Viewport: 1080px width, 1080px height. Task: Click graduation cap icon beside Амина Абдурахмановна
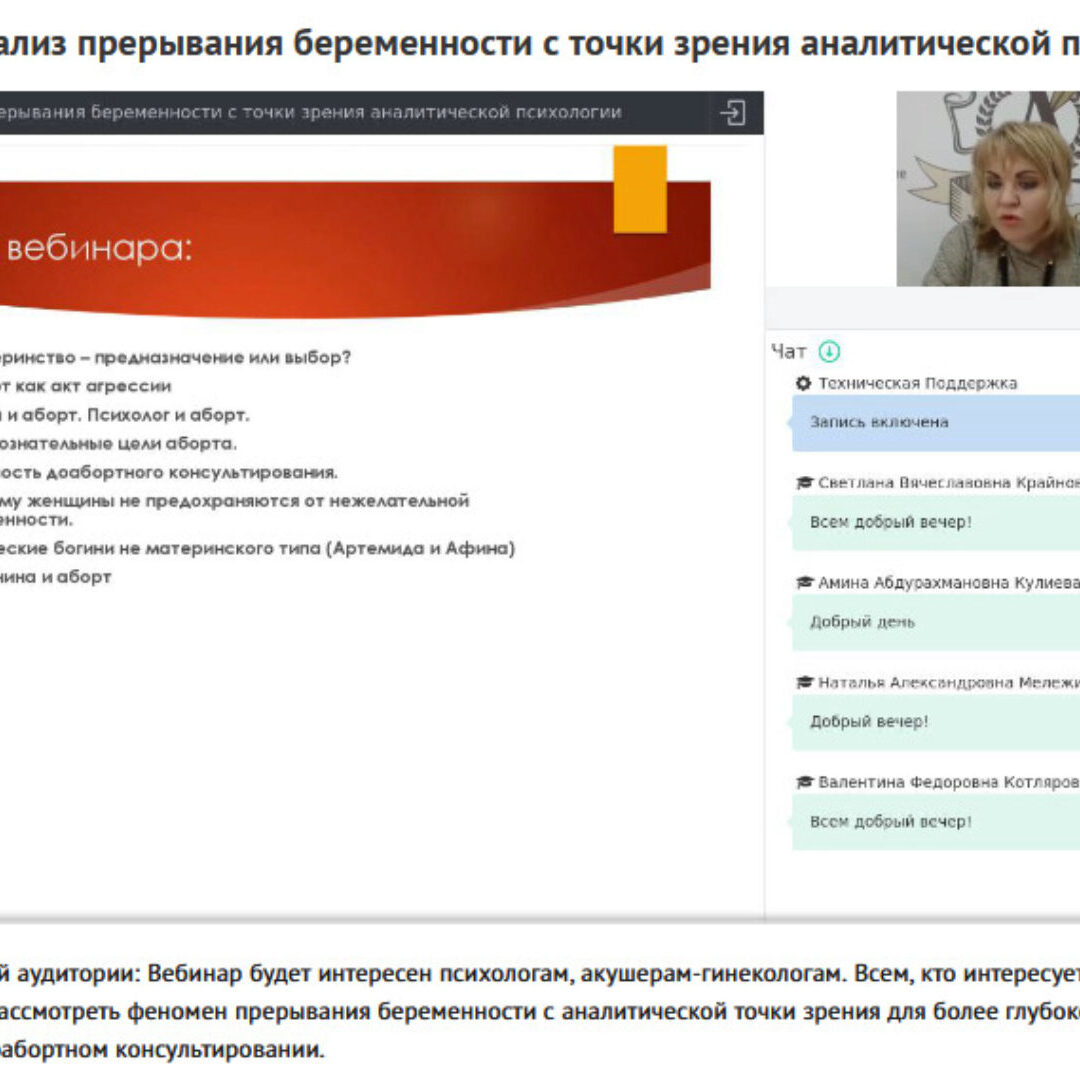point(803,583)
